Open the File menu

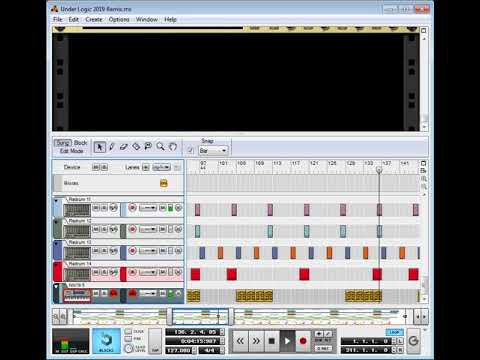[58, 19]
